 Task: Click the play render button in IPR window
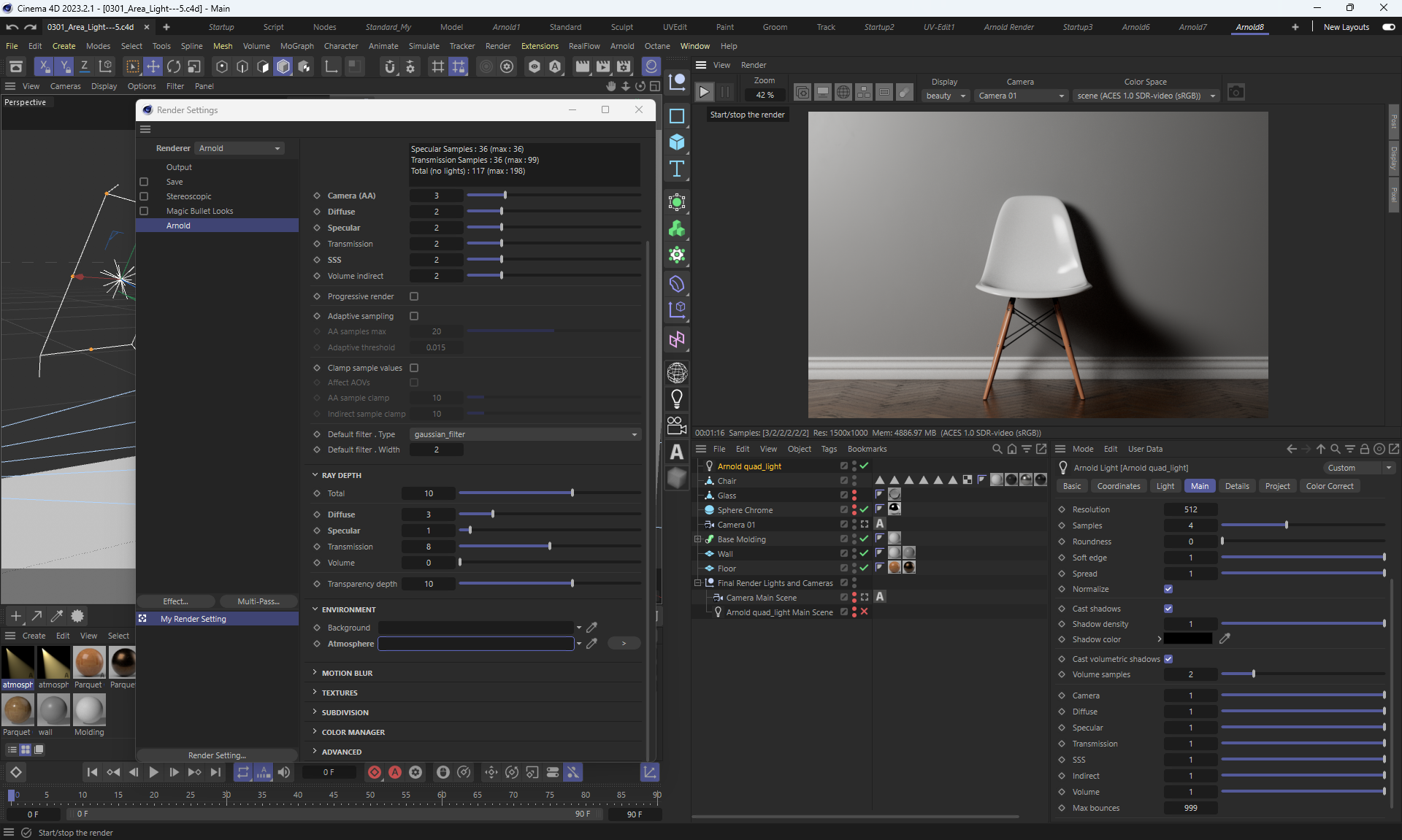click(x=704, y=93)
